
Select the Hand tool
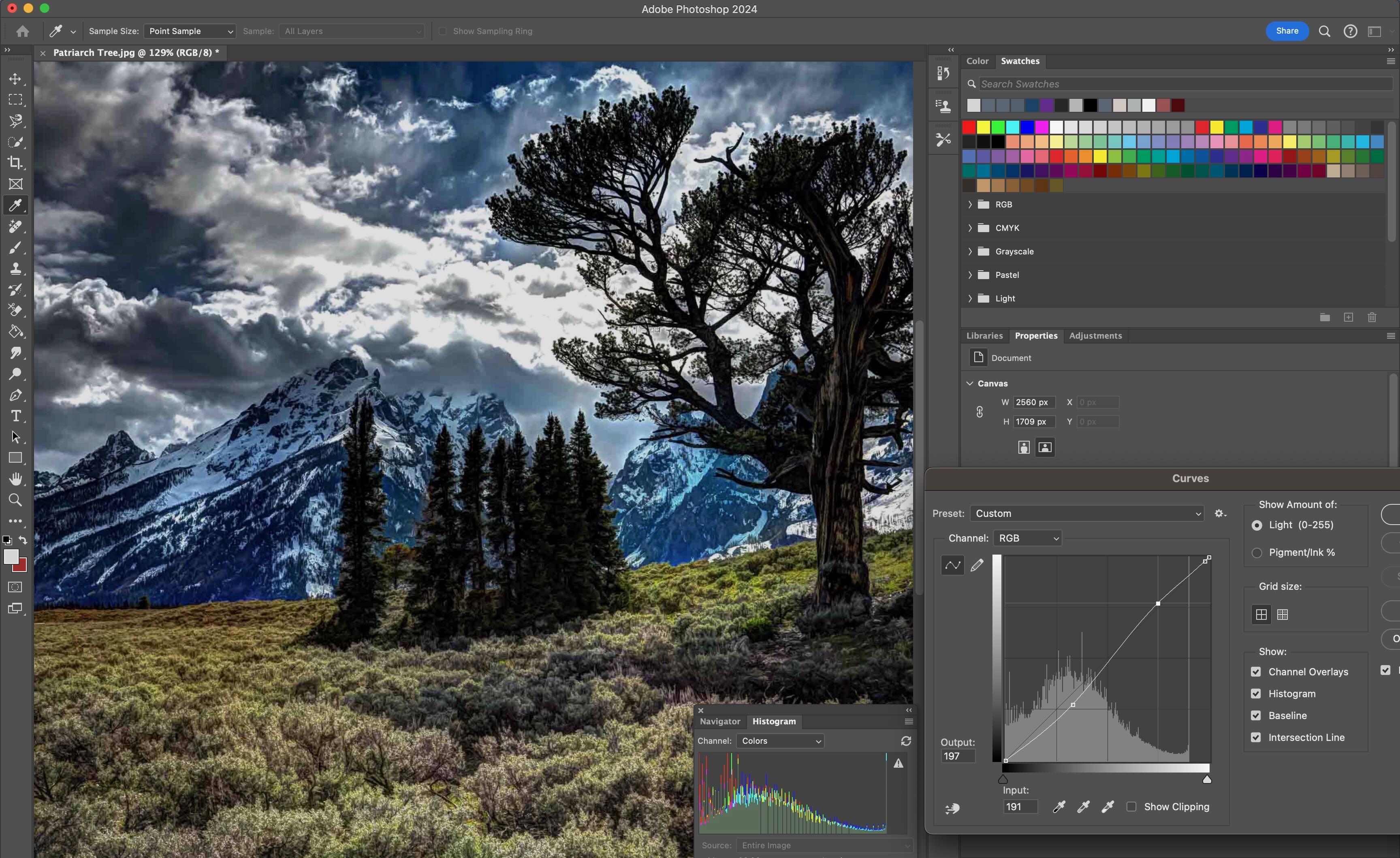point(15,479)
